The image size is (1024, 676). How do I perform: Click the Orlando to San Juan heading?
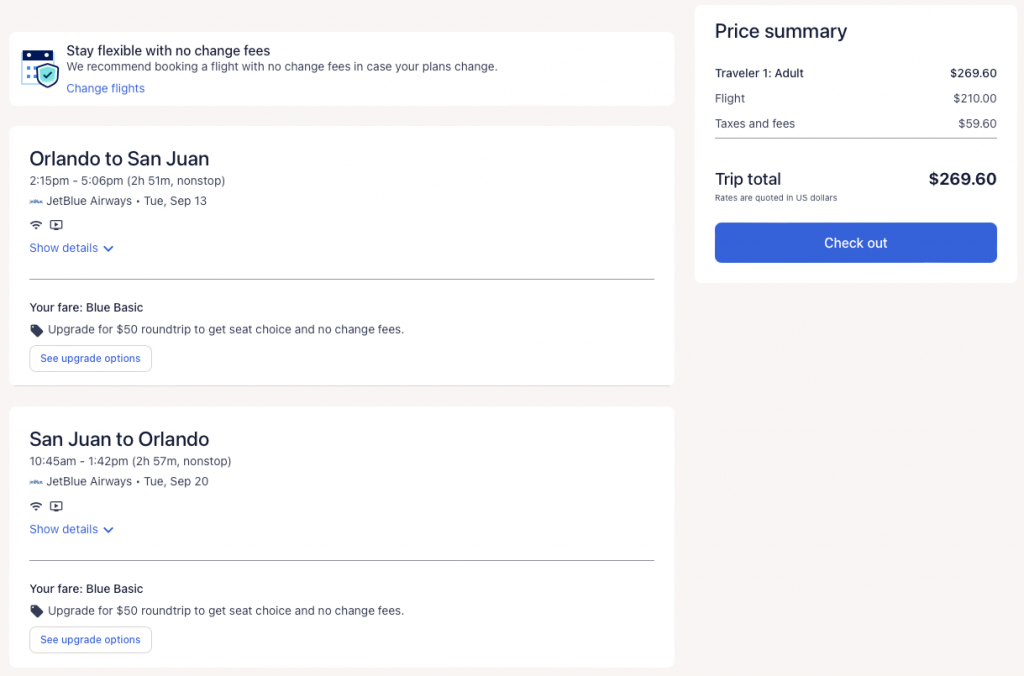[119, 158]
